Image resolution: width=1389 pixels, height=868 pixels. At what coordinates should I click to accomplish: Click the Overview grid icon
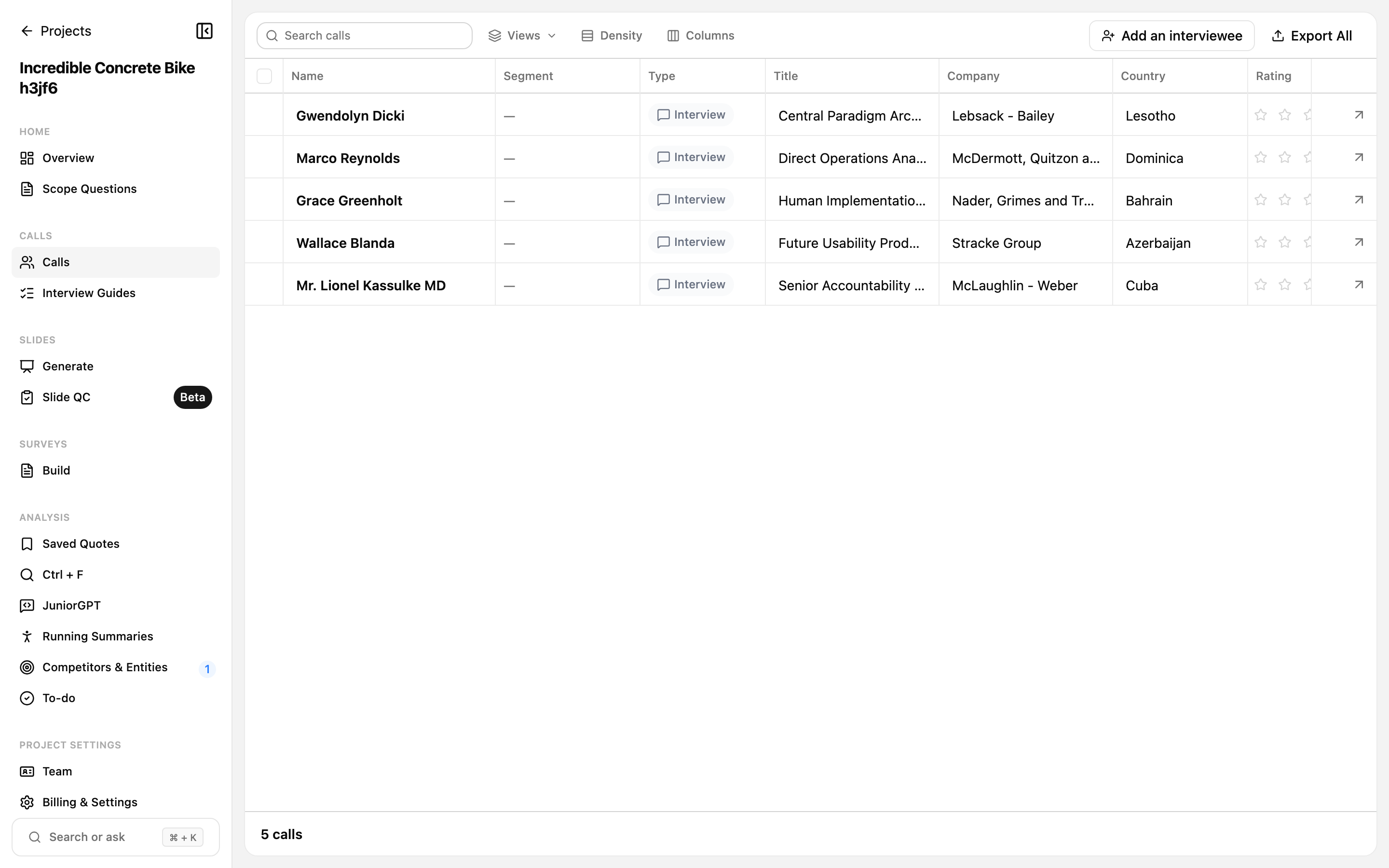[27, 158]
